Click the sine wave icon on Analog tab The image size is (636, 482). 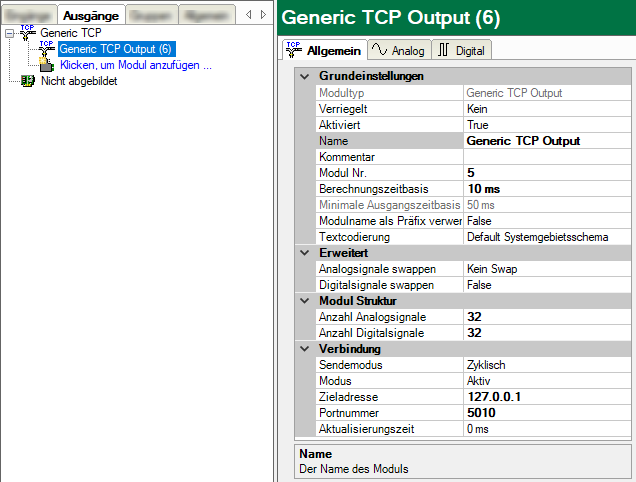[x=379, y=49]
